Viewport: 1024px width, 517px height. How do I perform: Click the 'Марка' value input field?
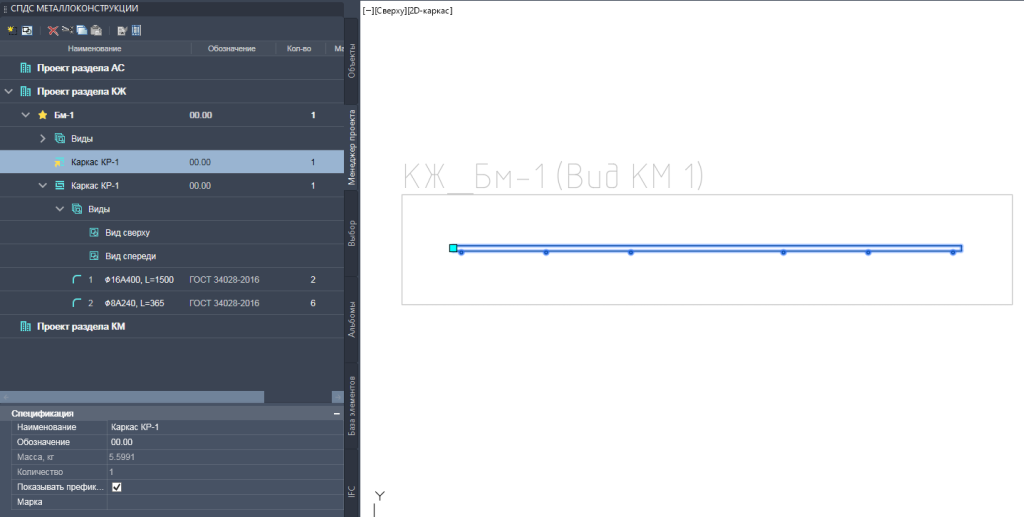220,502
